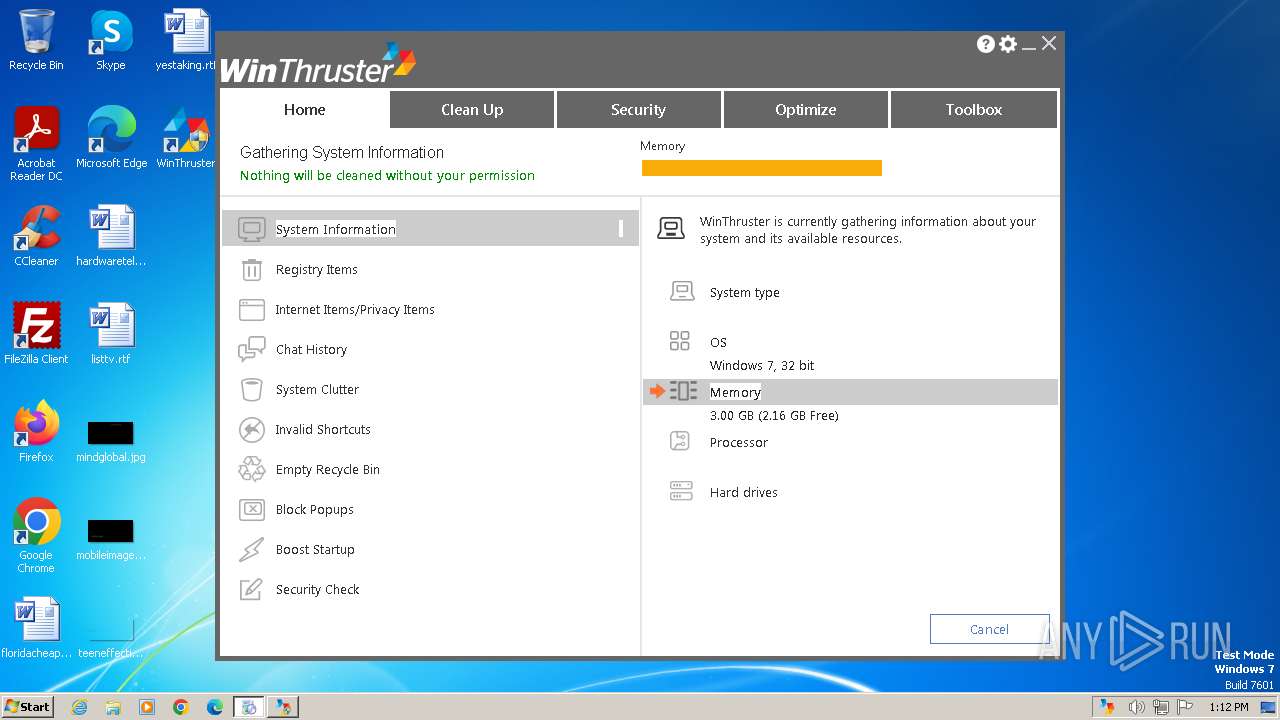
Task: Cancel the system information scan
Action: click(x=989, y=629)
